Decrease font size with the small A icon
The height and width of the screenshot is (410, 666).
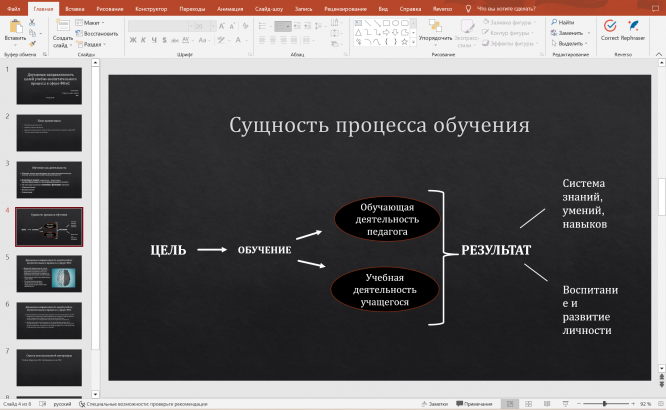point(232,26)
